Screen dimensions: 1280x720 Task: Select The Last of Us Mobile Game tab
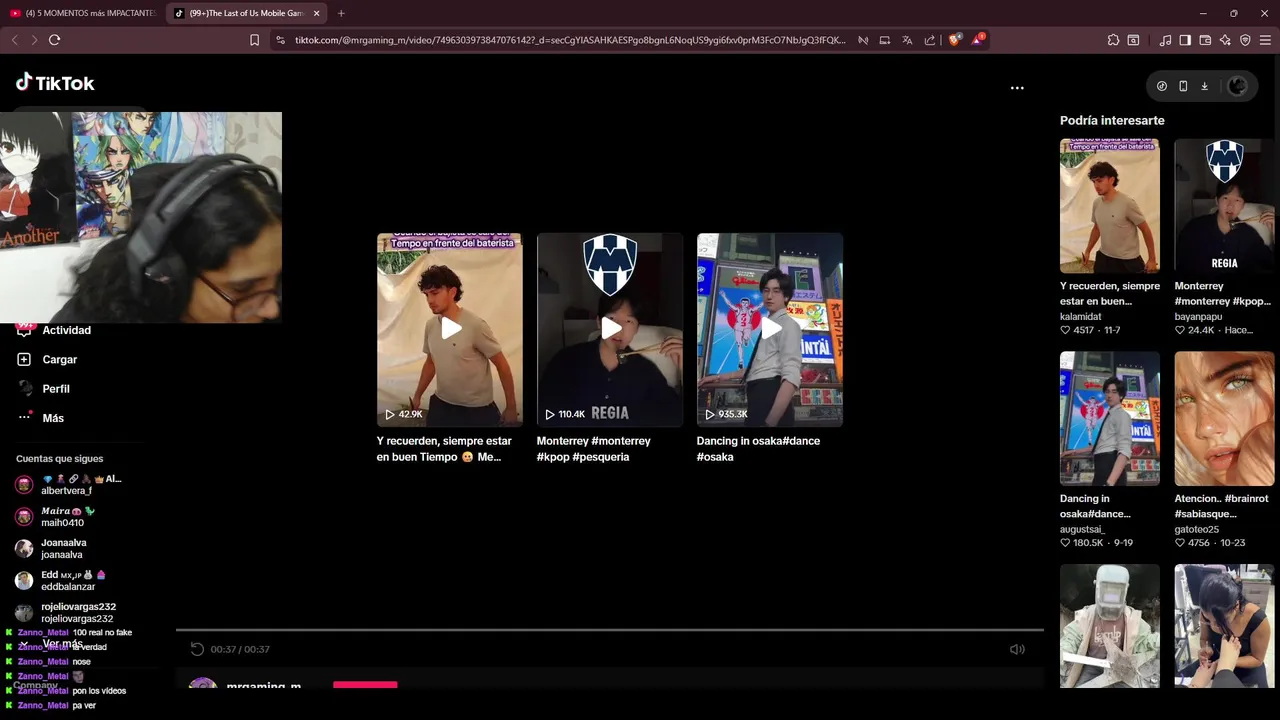point(247,13)
